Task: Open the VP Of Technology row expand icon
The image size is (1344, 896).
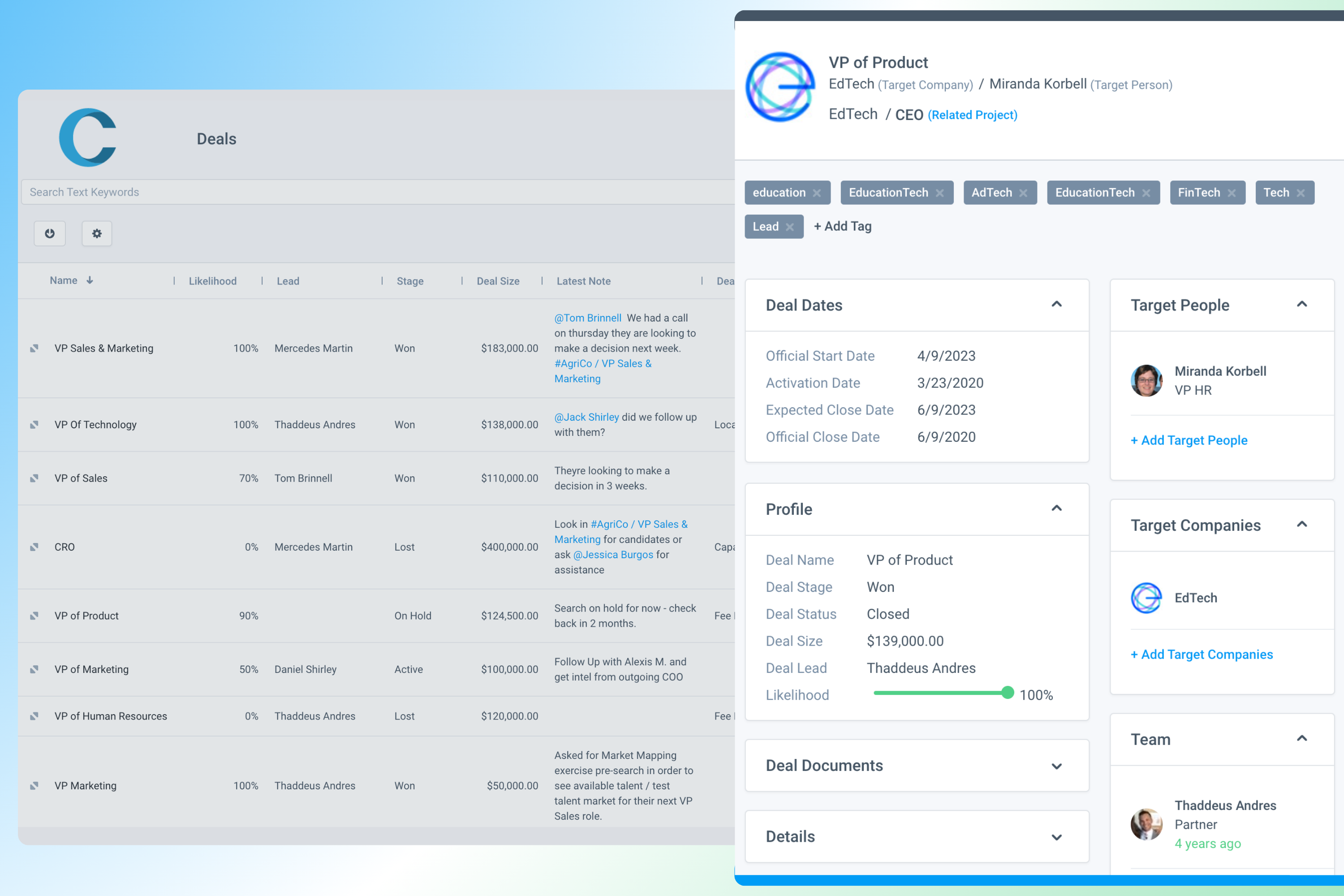Action: tap(34, 425)
